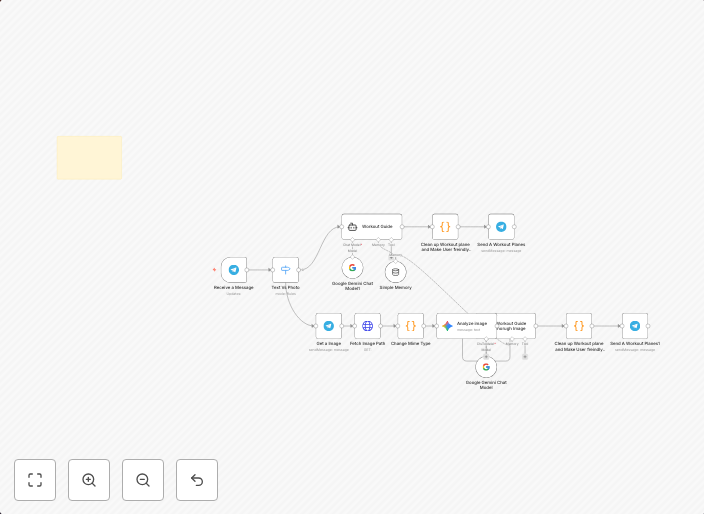Viewport: 704px width, 514px height.
Task: Click the Receive a Message Telegram node
Action: pyautogui.click(x=233, y=270)
